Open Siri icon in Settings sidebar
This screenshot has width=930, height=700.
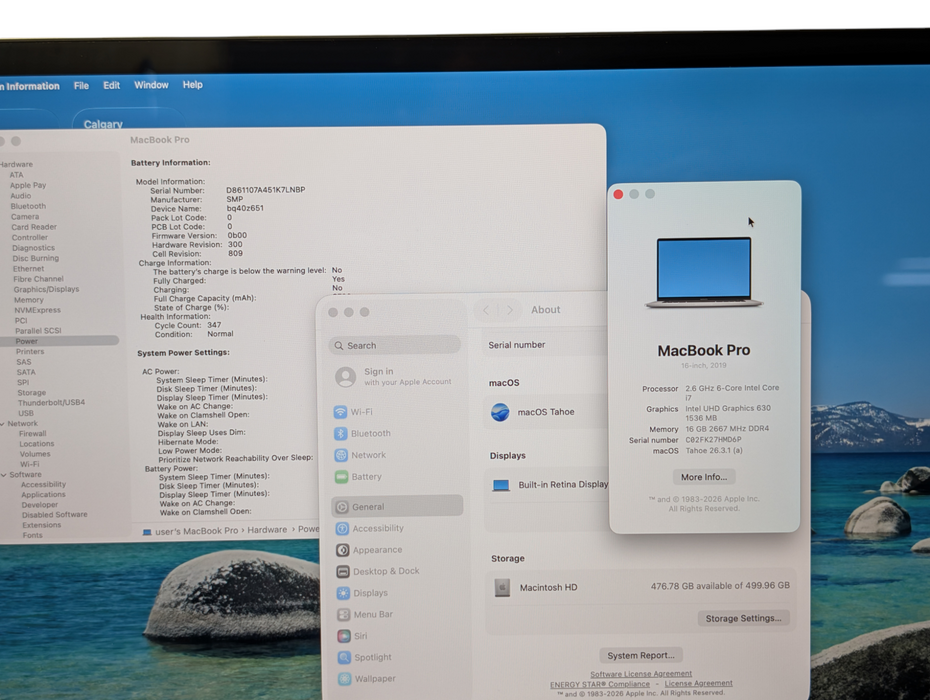click(x=344, y=636)
